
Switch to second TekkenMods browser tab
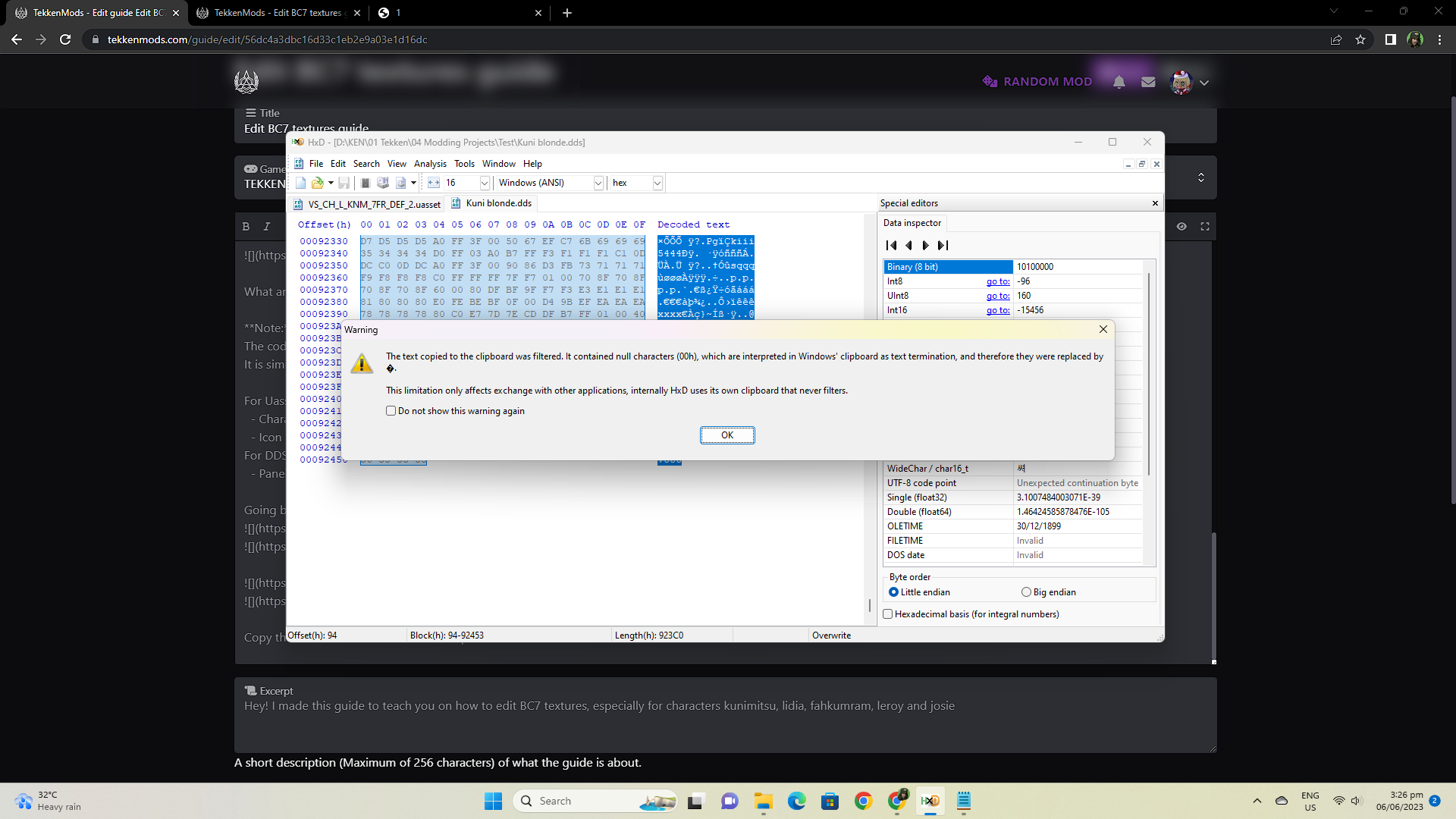coord(277,13)
